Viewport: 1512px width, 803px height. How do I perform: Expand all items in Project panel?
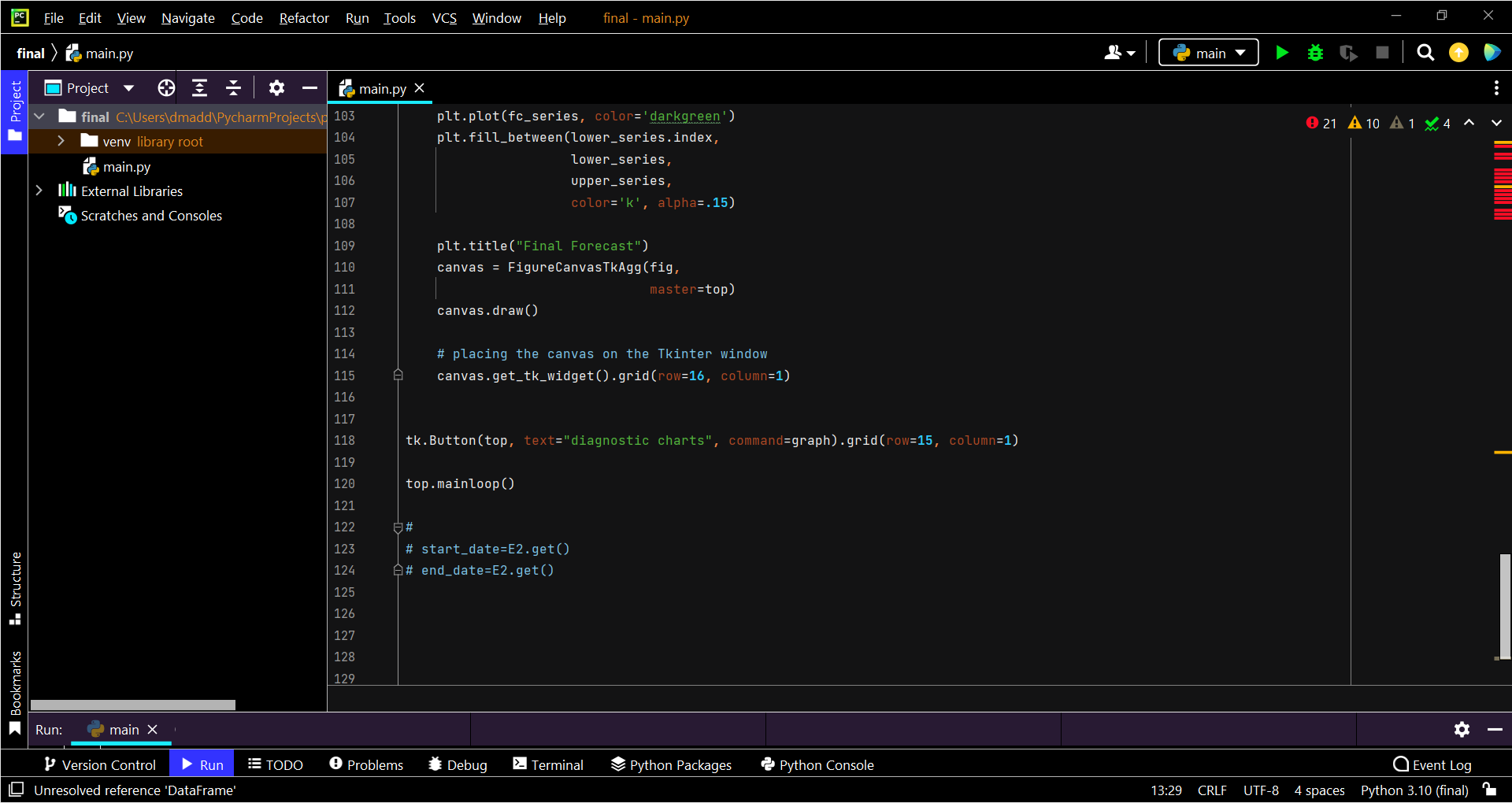point(200,88)
